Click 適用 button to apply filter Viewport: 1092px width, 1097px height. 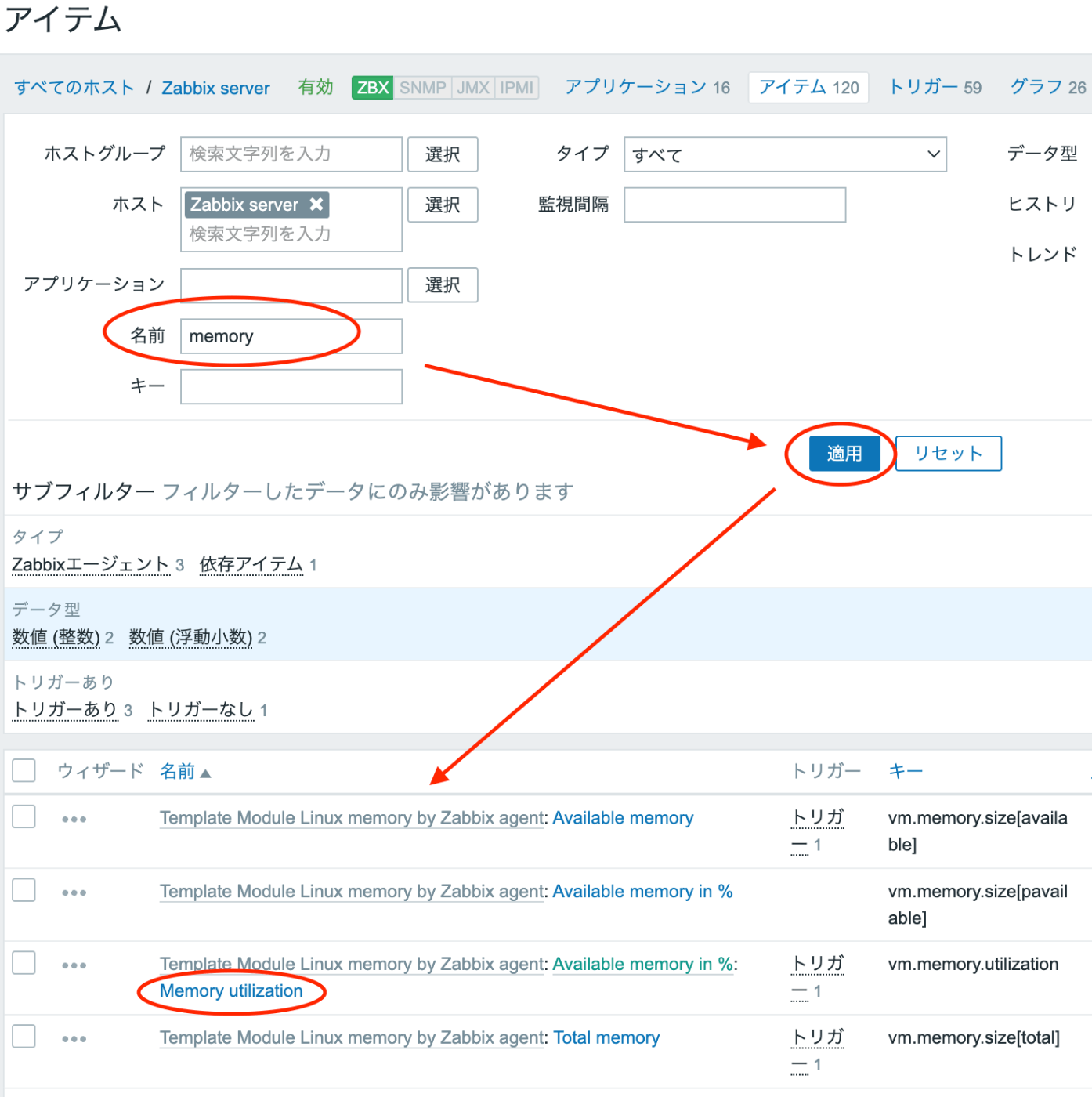844,454
